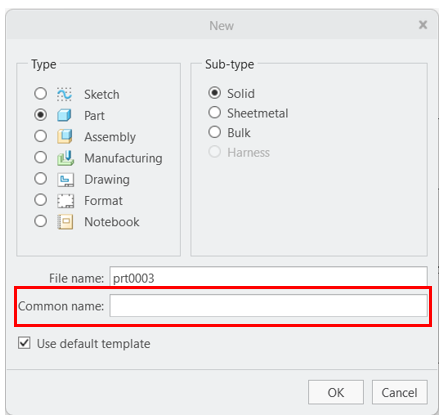Click the Notebook type icon
442x420 pixels.
[65, 222]
